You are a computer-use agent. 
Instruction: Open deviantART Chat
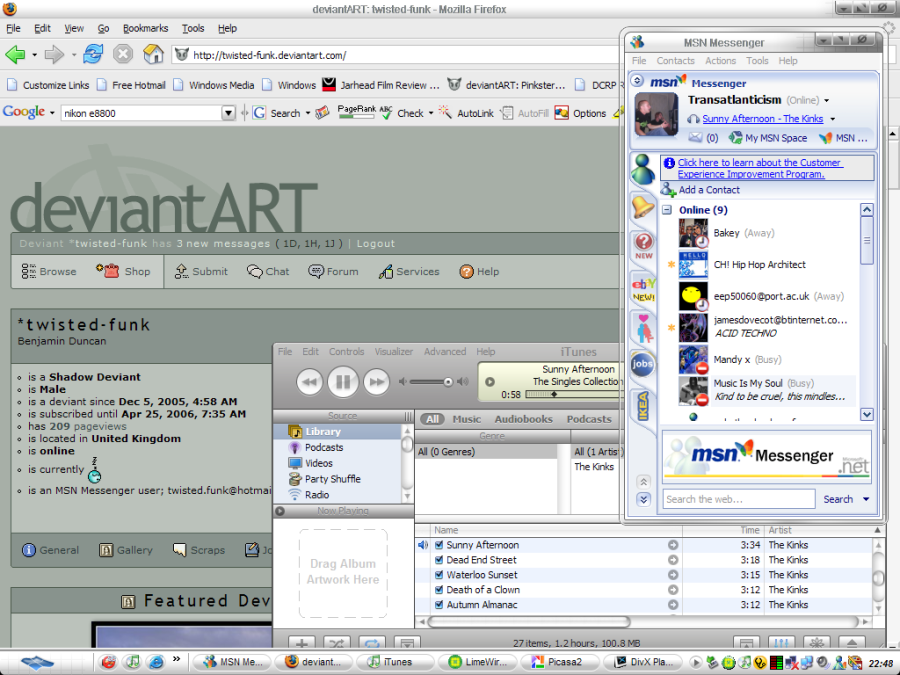(268, 271)
